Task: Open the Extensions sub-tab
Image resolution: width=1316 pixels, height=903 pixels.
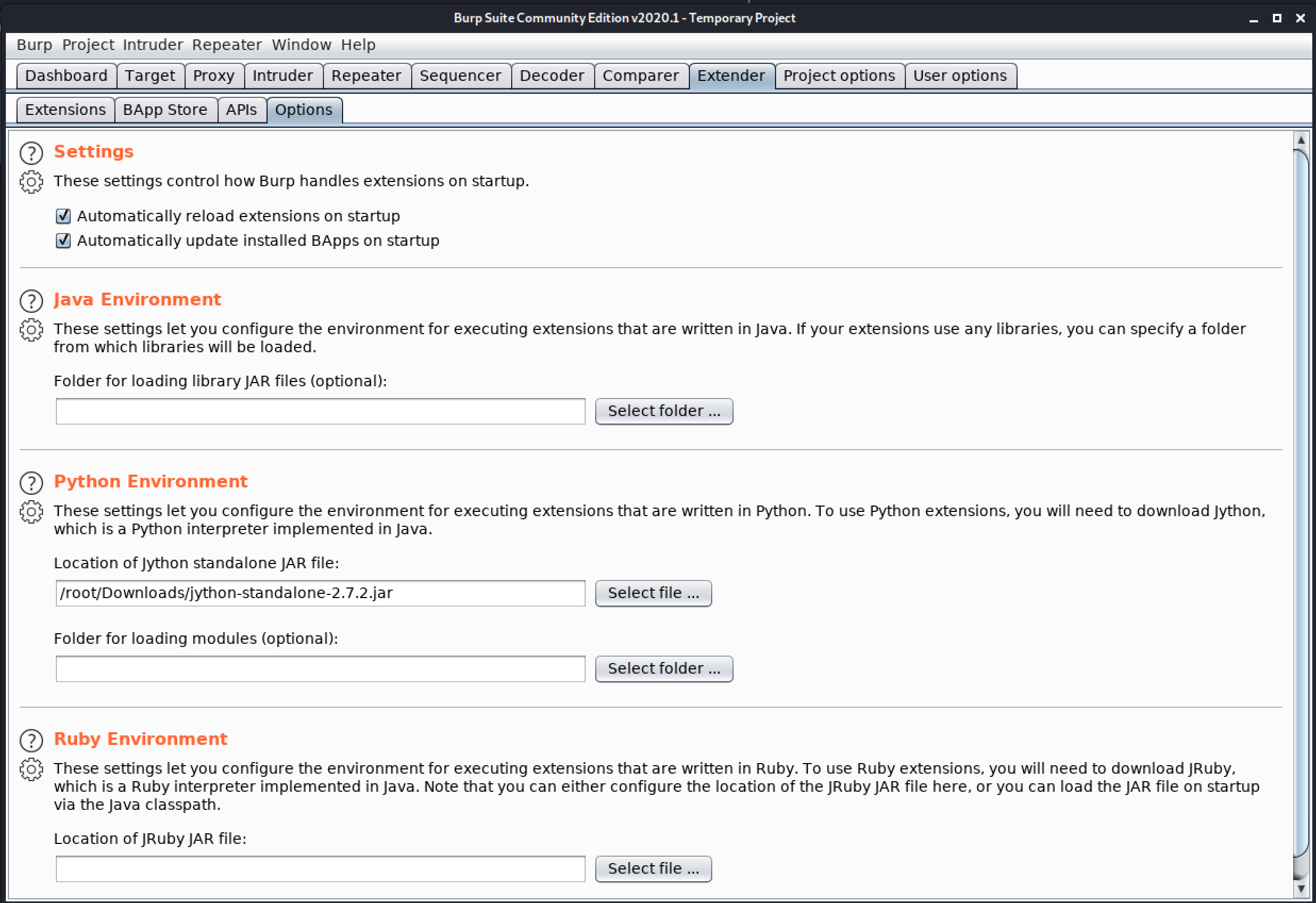Action: 65,110
